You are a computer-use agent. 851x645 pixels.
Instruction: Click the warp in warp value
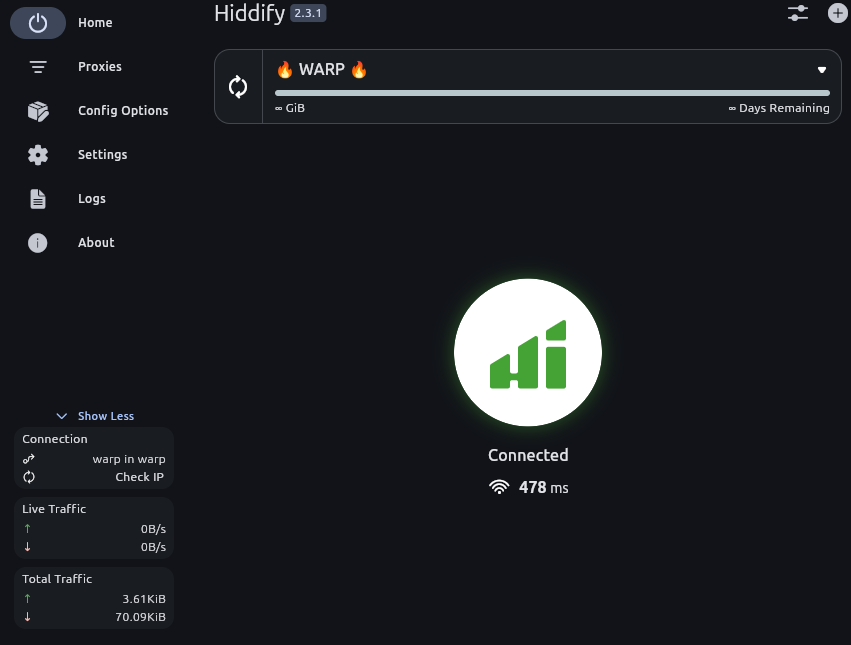coord(129,459)
